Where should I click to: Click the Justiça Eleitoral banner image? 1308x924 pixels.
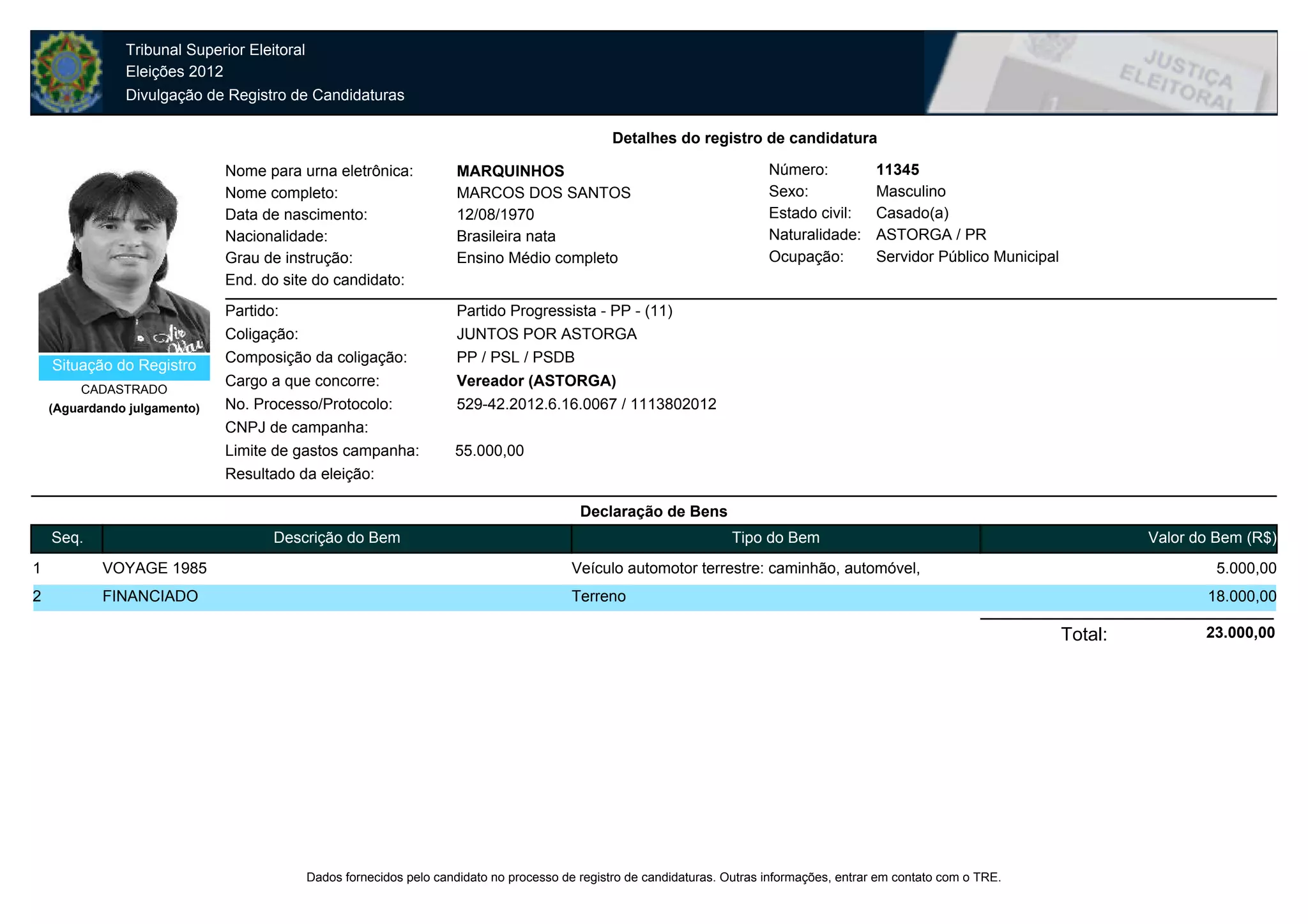pyautogui.click(x=1100, y=73)
